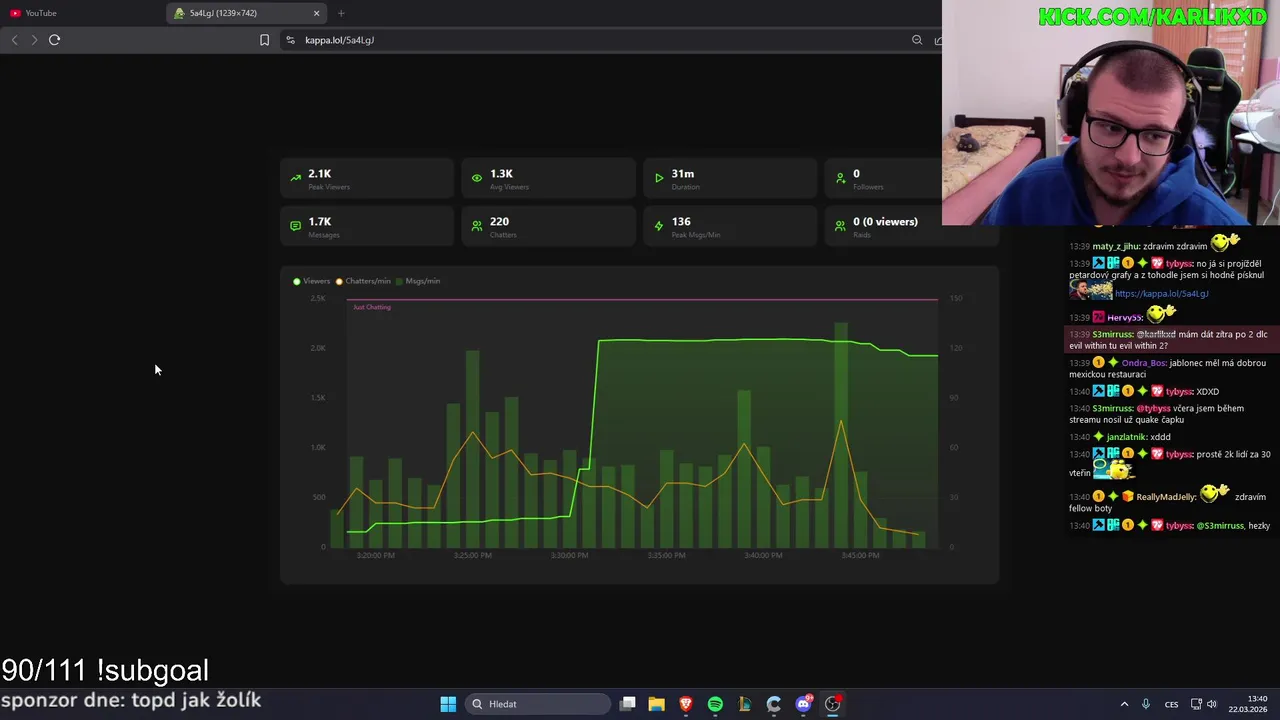Open File Explorer from taskbar

[x=657, y=704]
